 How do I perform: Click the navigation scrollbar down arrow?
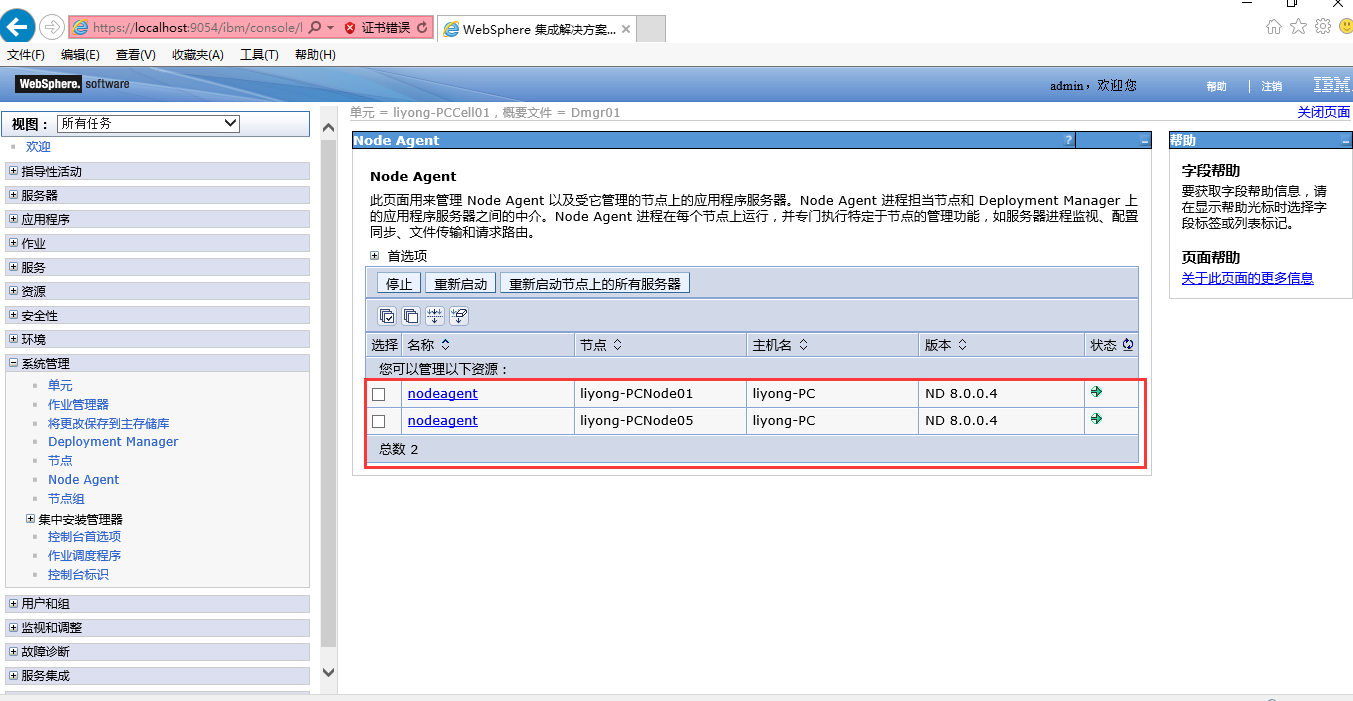pyautogui.click(x=329, y=672)
